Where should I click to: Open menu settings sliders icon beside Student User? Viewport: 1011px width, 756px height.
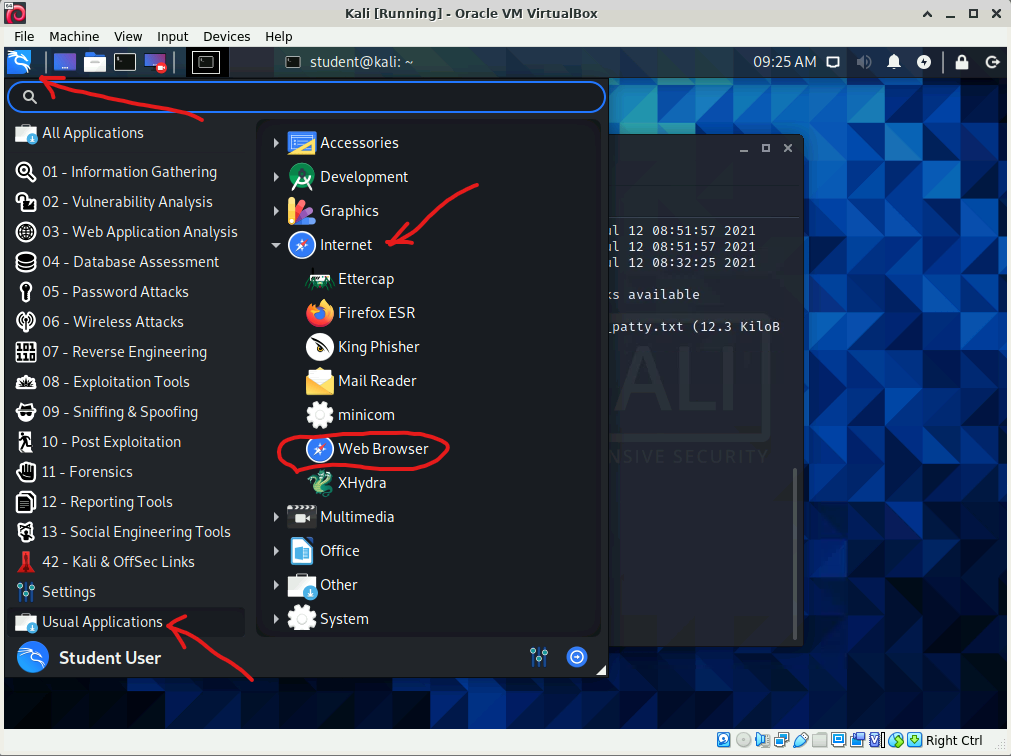tap(539, 657)
